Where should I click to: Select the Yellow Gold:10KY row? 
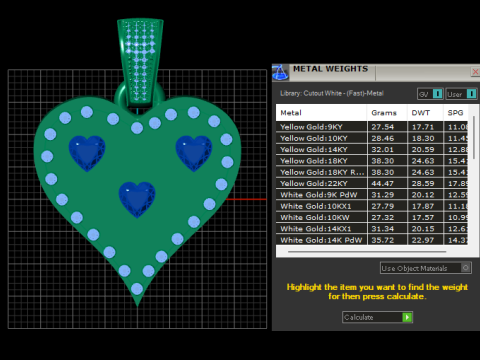[372, 138]
